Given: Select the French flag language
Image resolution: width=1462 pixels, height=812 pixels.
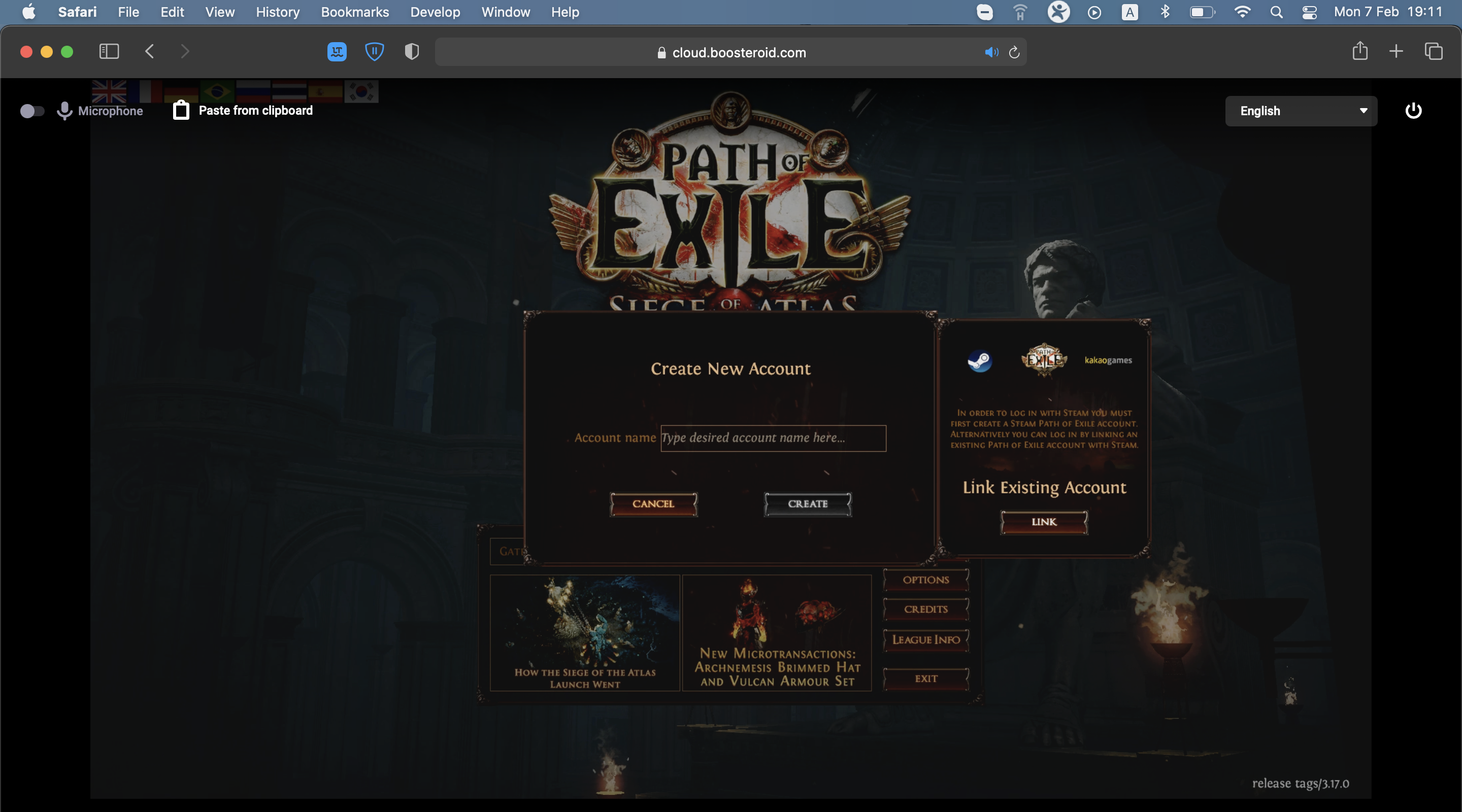Looking at the screenshot, I should tap(145, 91).
